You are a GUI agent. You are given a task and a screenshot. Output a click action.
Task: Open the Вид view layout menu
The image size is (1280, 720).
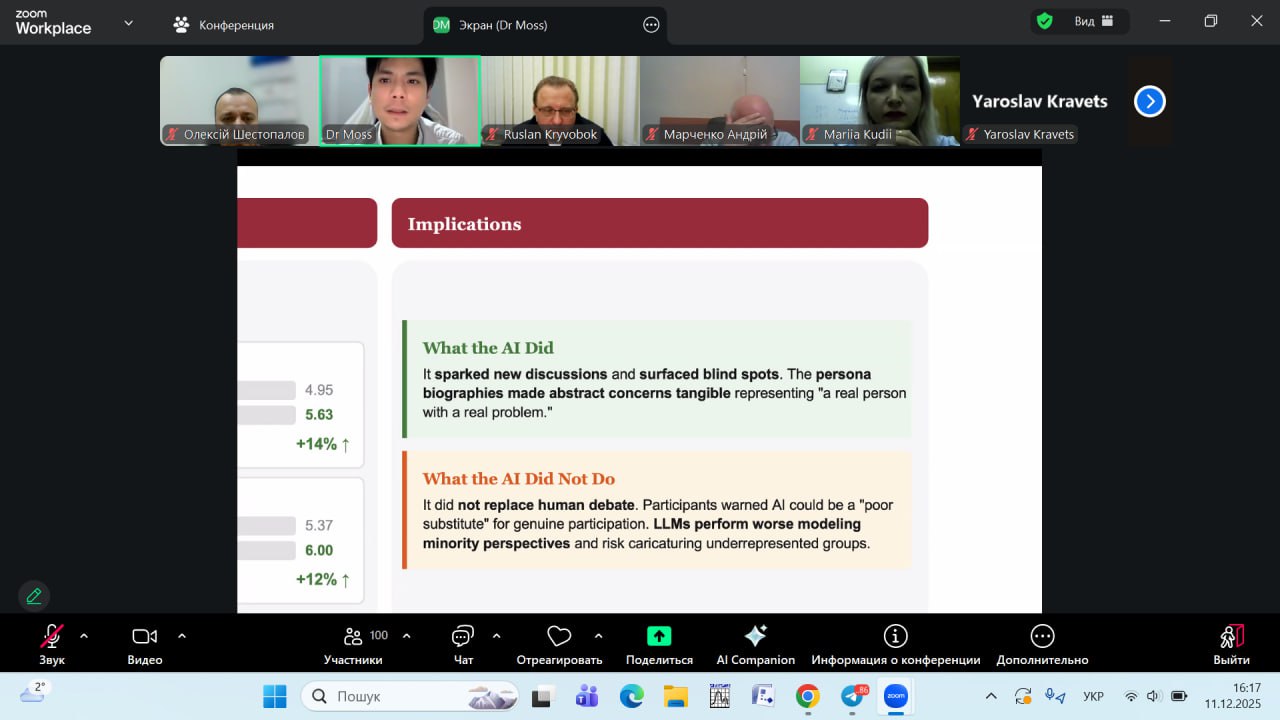(x=1092, y=21)
